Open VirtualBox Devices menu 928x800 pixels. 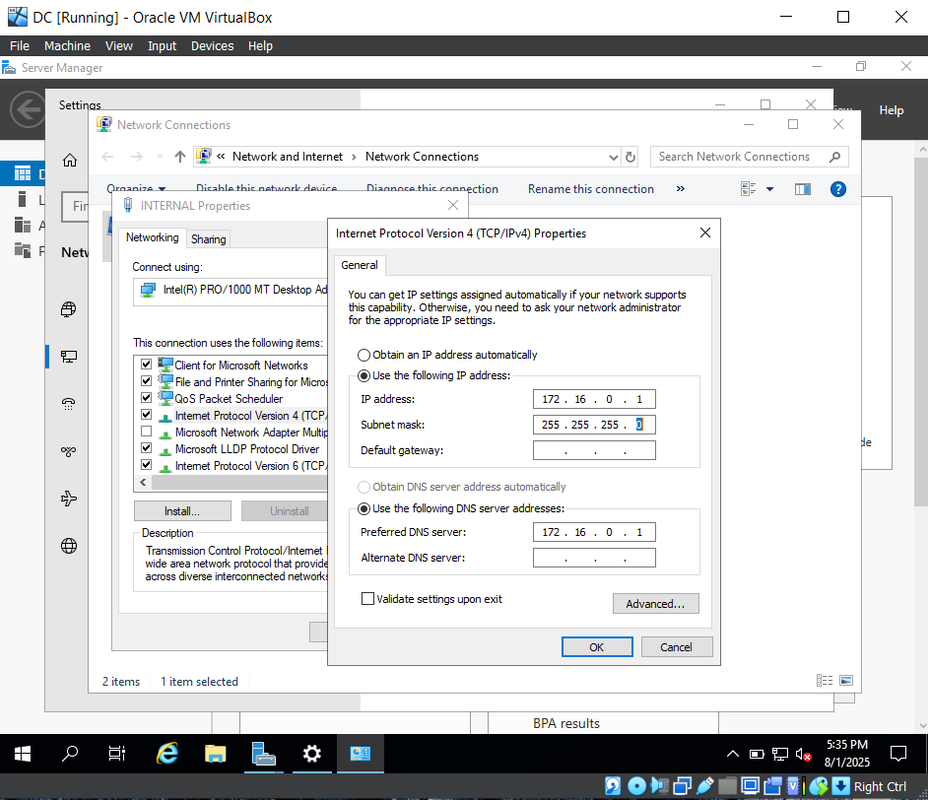tap(212, 46)
